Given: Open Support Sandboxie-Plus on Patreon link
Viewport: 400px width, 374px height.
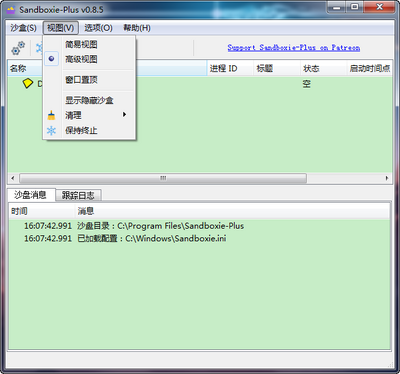Looking at the screenshot, I should (x=294, y=48).
